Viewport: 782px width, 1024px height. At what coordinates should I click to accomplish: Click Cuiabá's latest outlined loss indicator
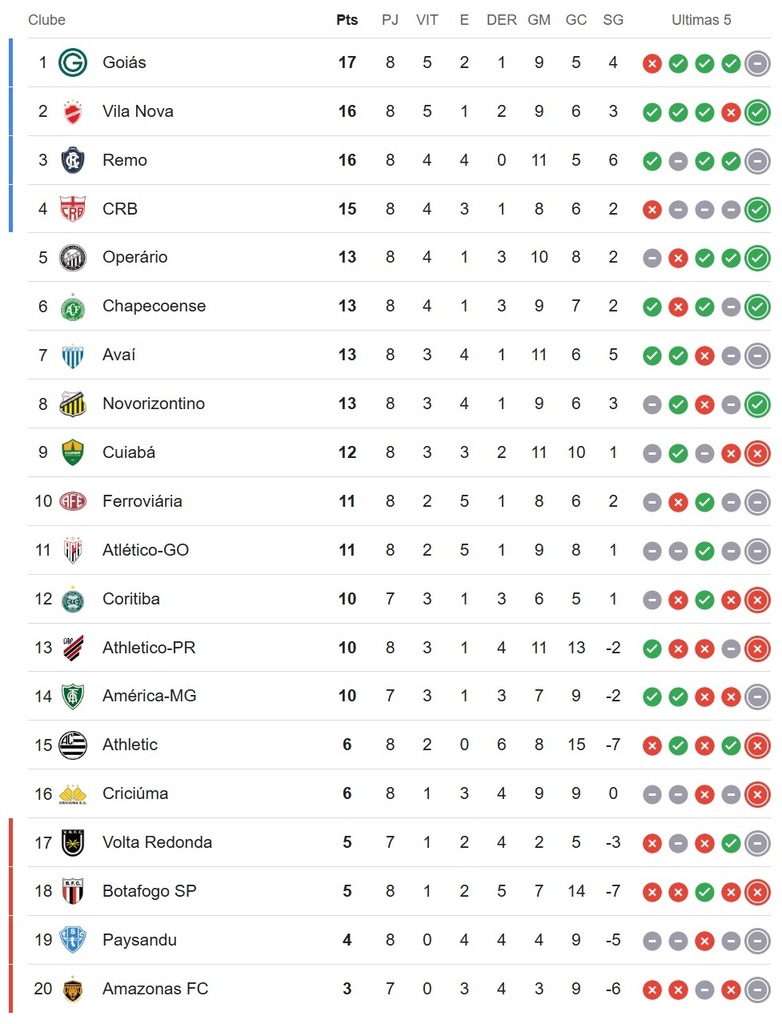pos(757,454)
